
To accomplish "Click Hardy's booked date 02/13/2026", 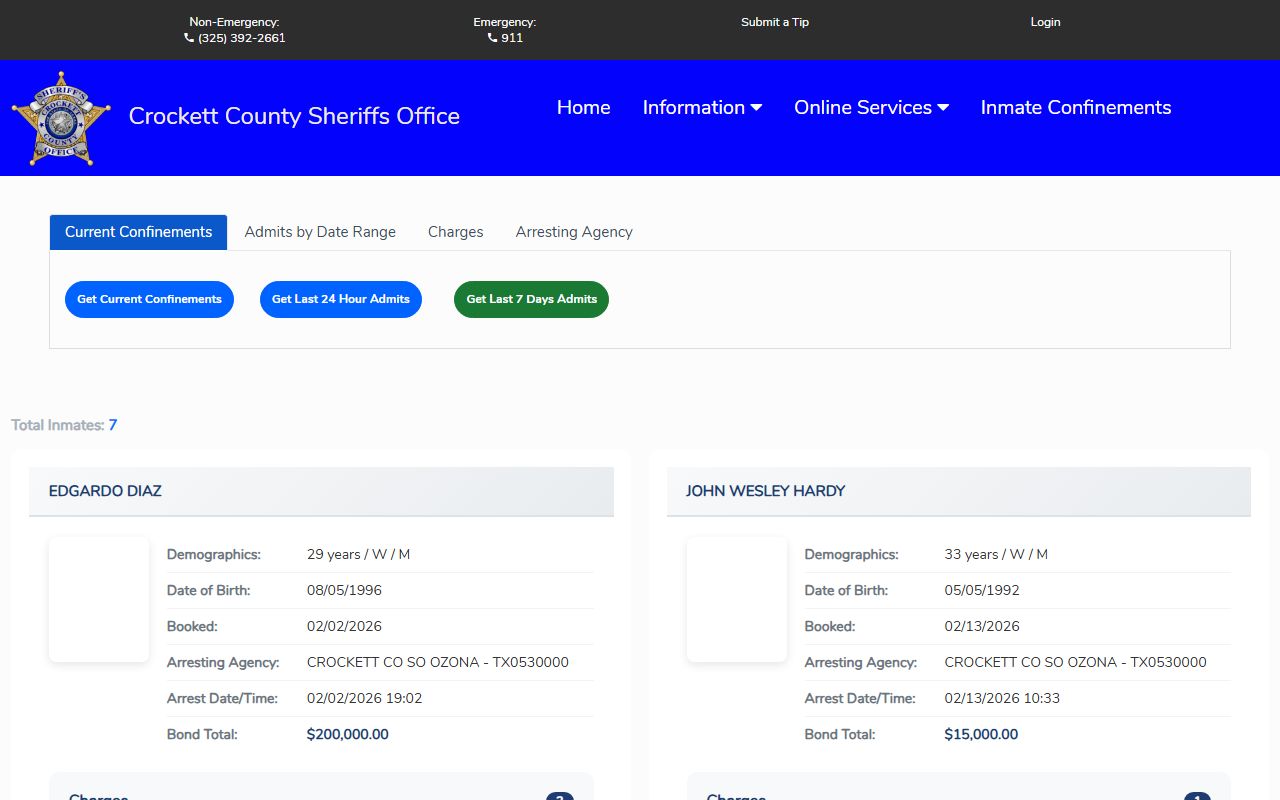I will [982, 626].
